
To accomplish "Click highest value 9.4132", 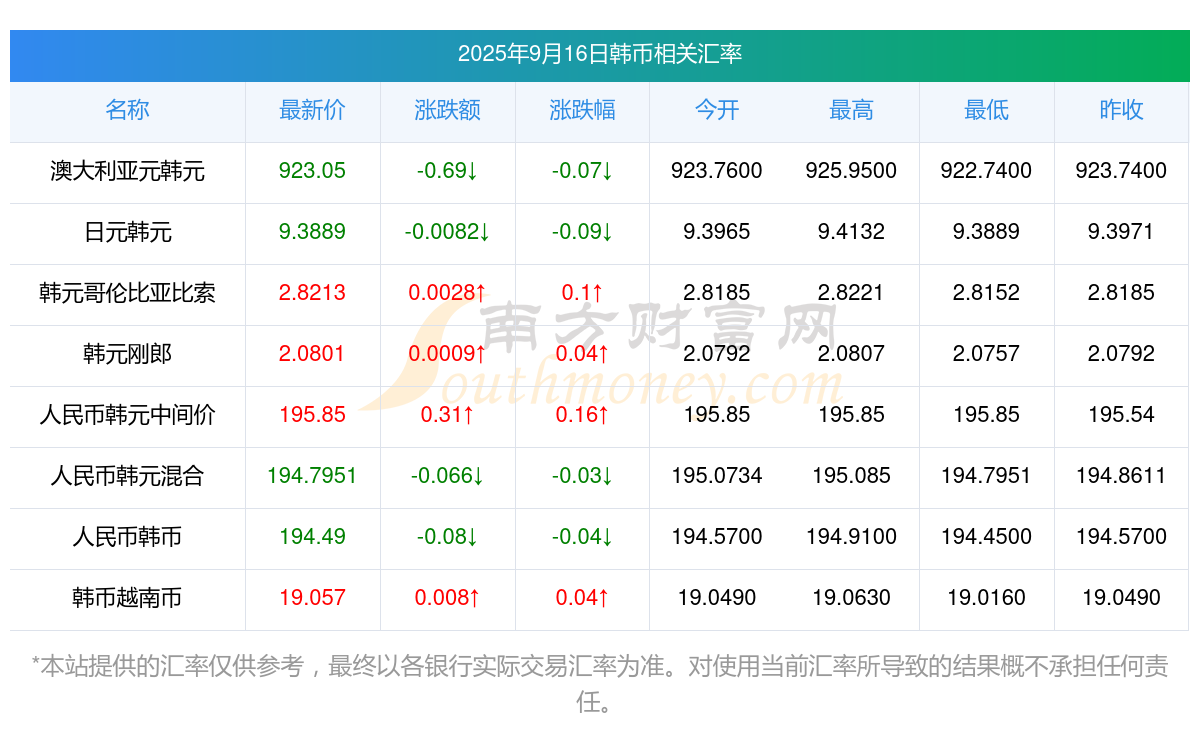I will pos(851,232).
